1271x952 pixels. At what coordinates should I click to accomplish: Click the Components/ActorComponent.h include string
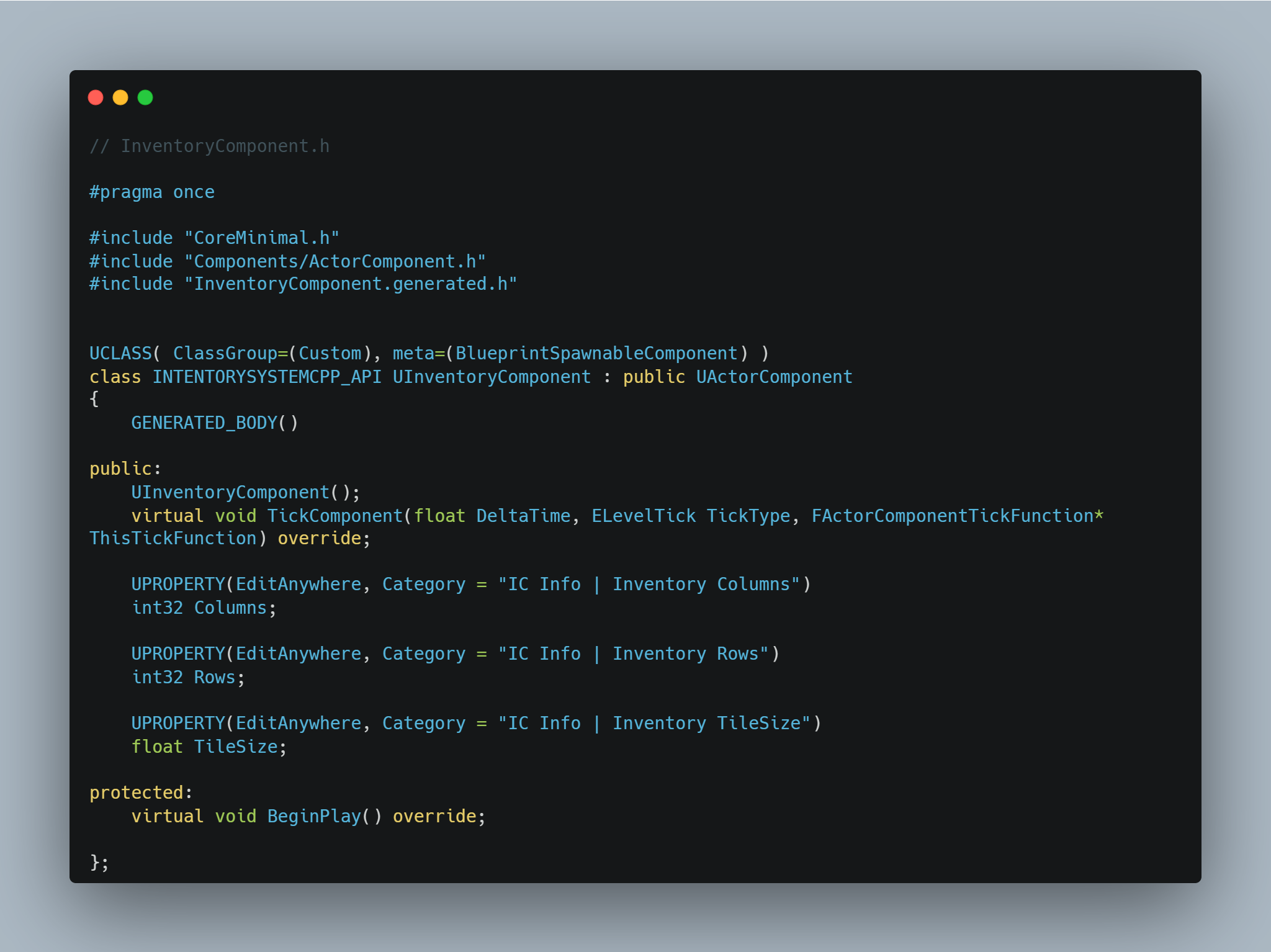tap(335, 262)
